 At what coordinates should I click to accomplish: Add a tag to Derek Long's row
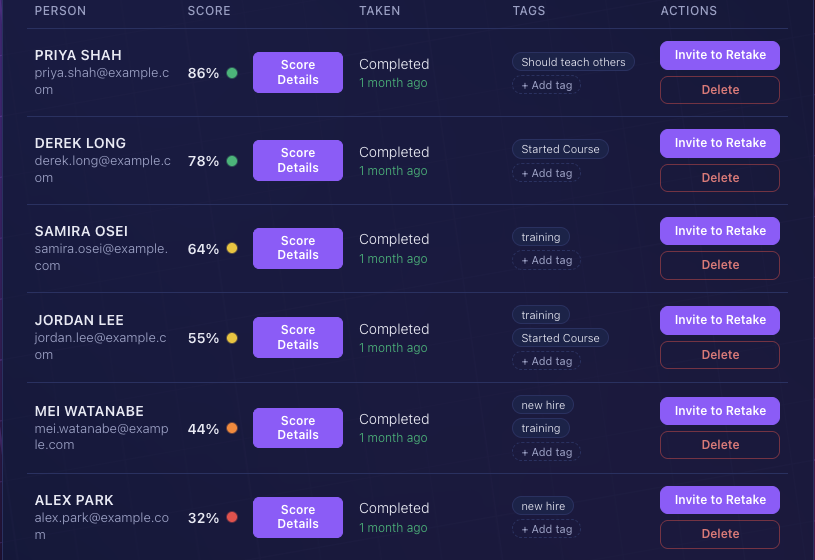click(546, 173)
